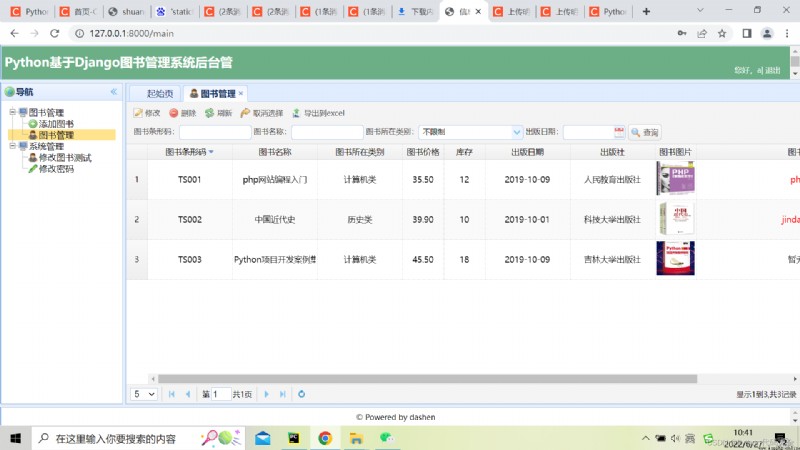Select the TS002 cell
800x450 pixels.
point(189,219)
